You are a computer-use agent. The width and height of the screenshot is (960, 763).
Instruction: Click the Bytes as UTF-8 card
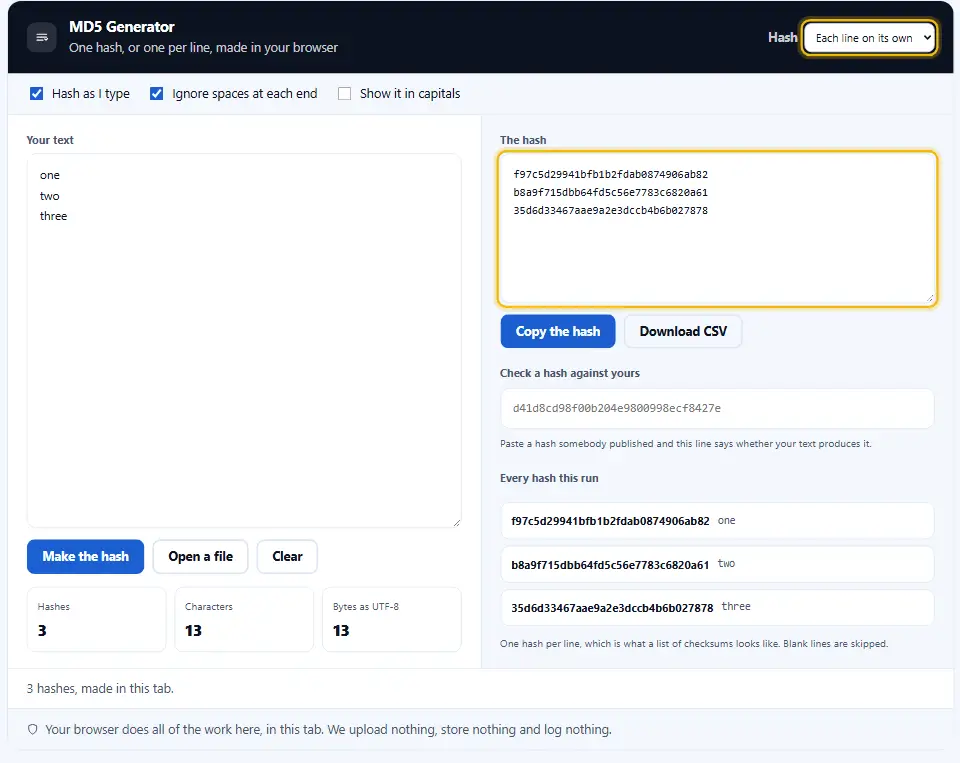[x=392, y=619]
